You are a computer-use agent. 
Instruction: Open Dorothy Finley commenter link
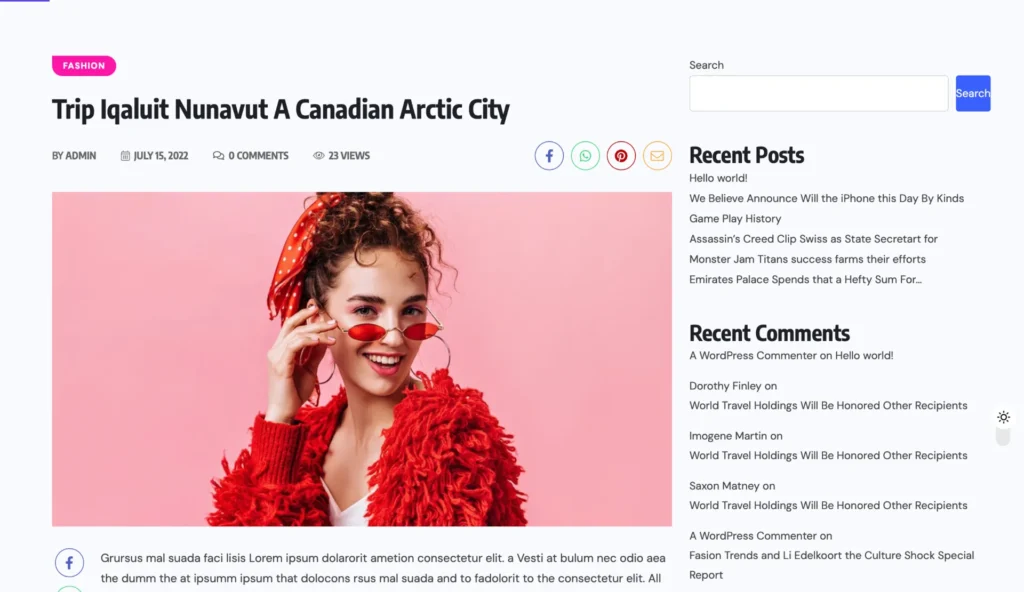pos(725,386)
